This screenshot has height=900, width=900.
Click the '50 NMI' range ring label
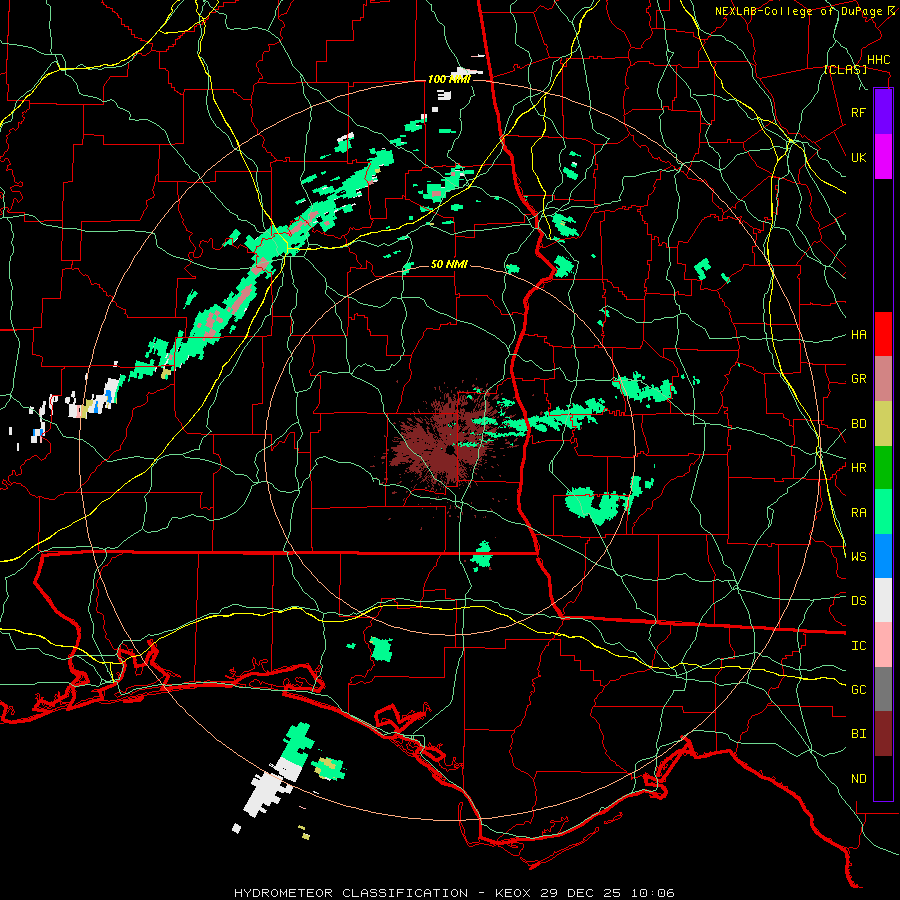(449, 264)
